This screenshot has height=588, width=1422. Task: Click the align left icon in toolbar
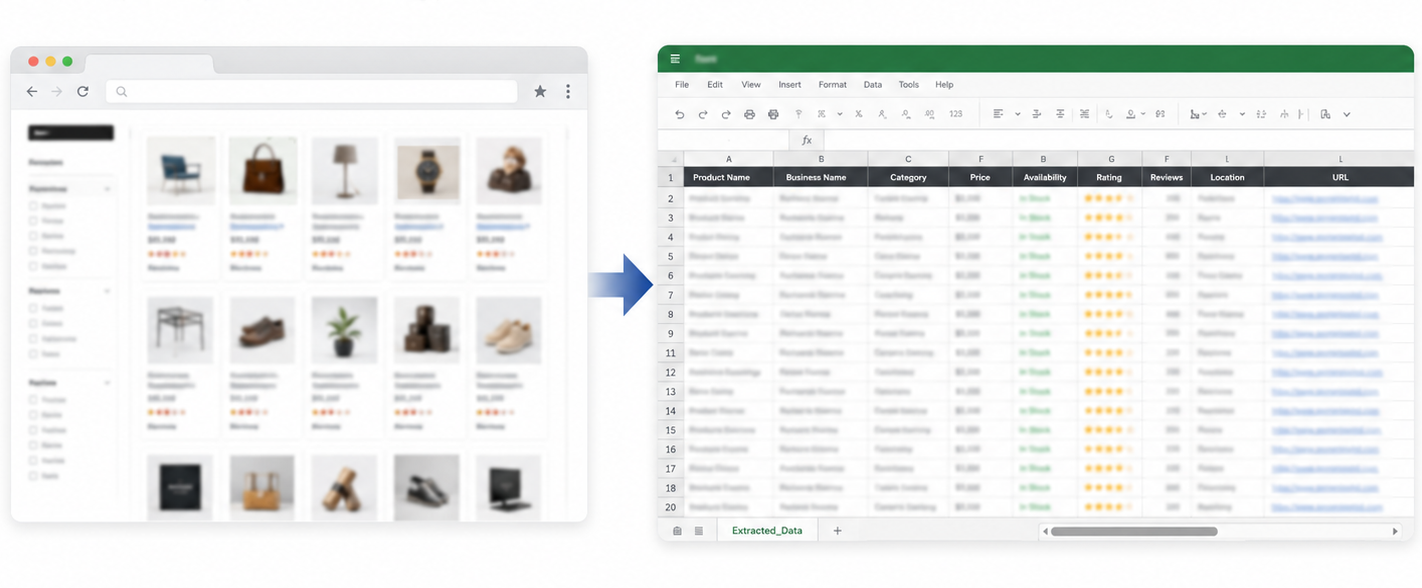998,114
